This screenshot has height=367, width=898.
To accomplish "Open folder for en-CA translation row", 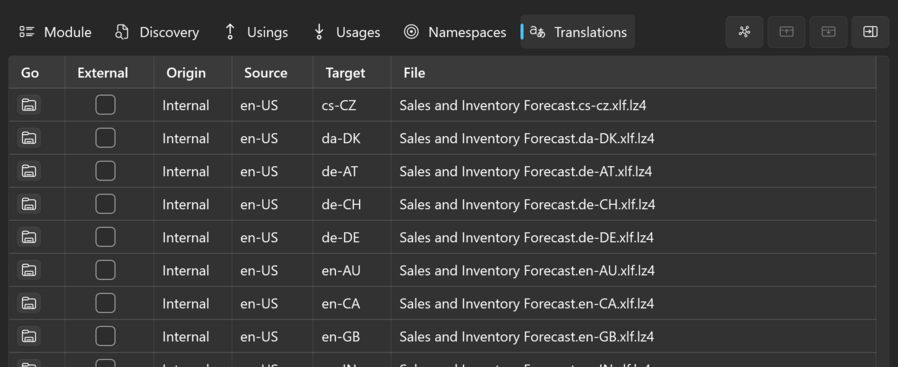I will click(29, 303).
